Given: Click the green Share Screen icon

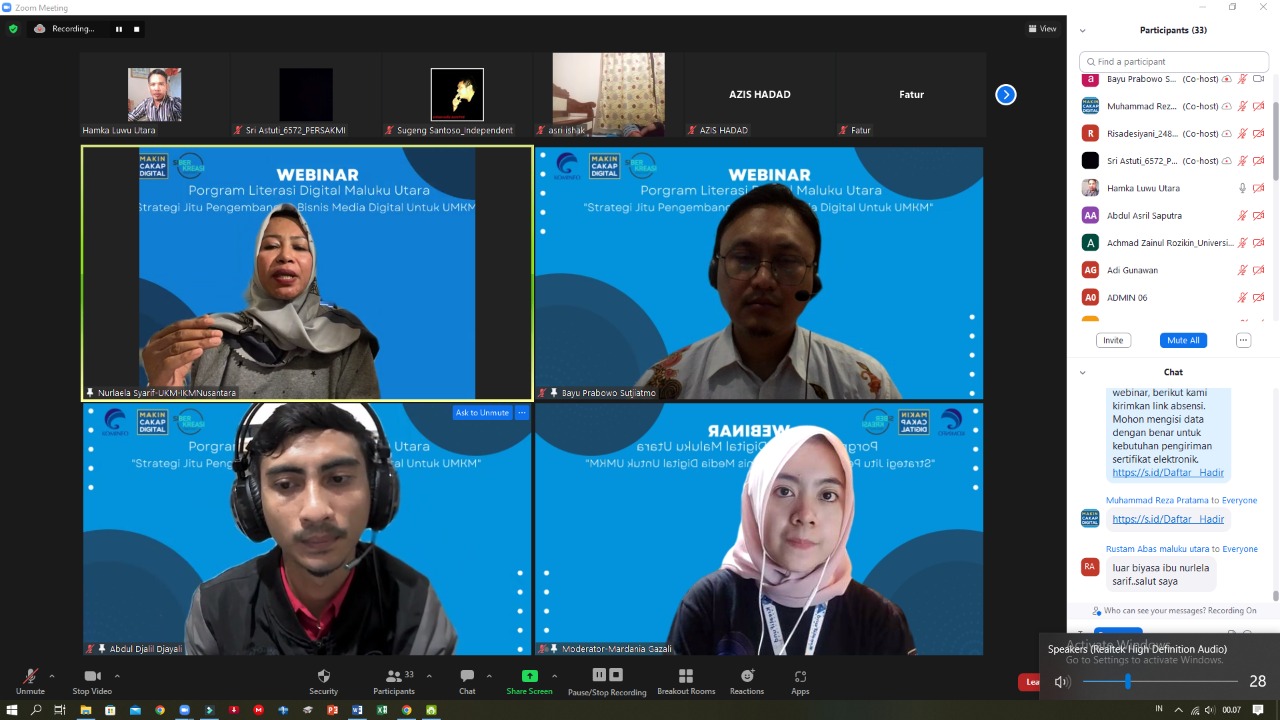Looking at the screenshot, I should (529, 677).
